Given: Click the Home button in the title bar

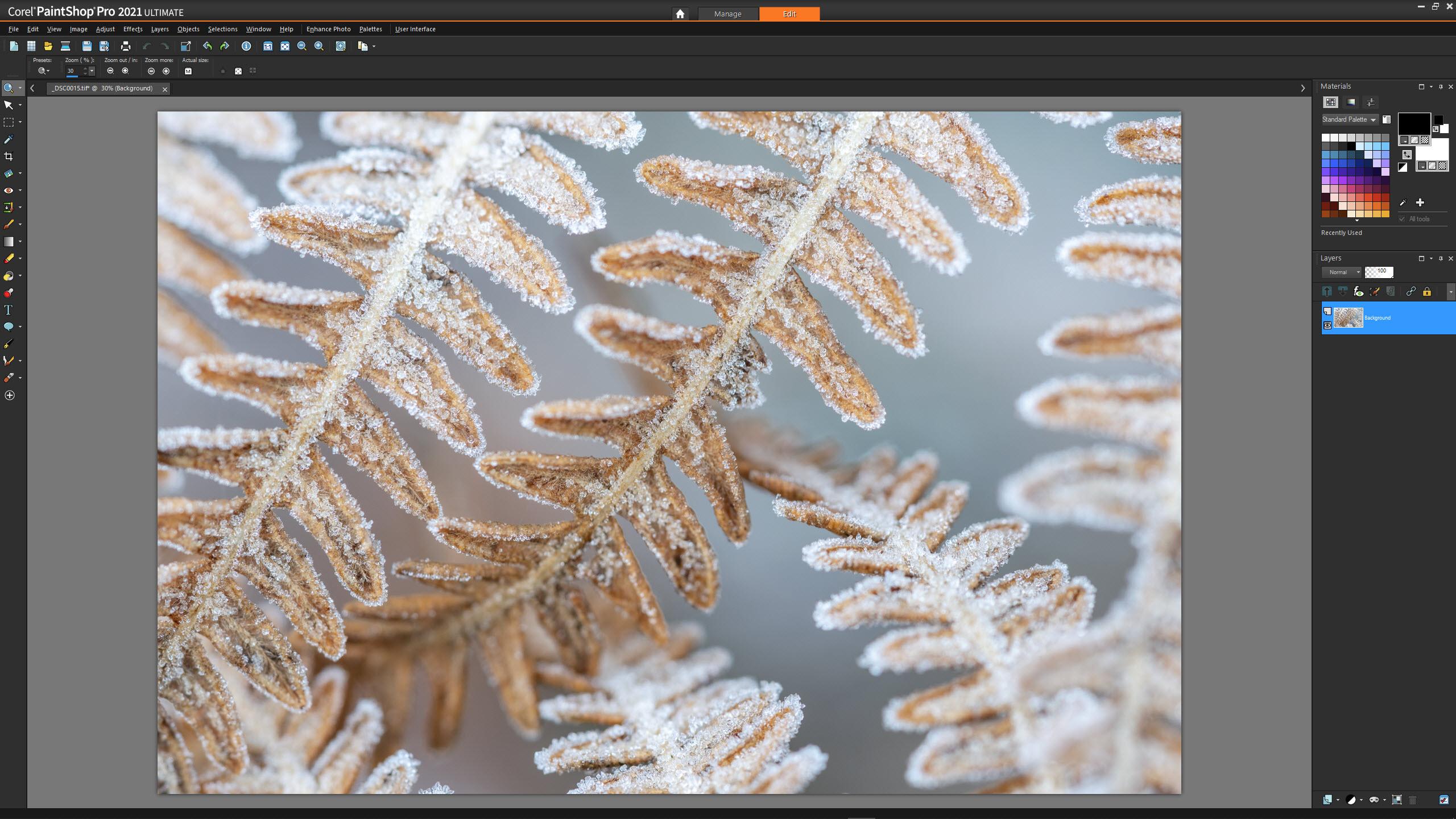Looking at the screenshot, I should [x=680, y=14].
